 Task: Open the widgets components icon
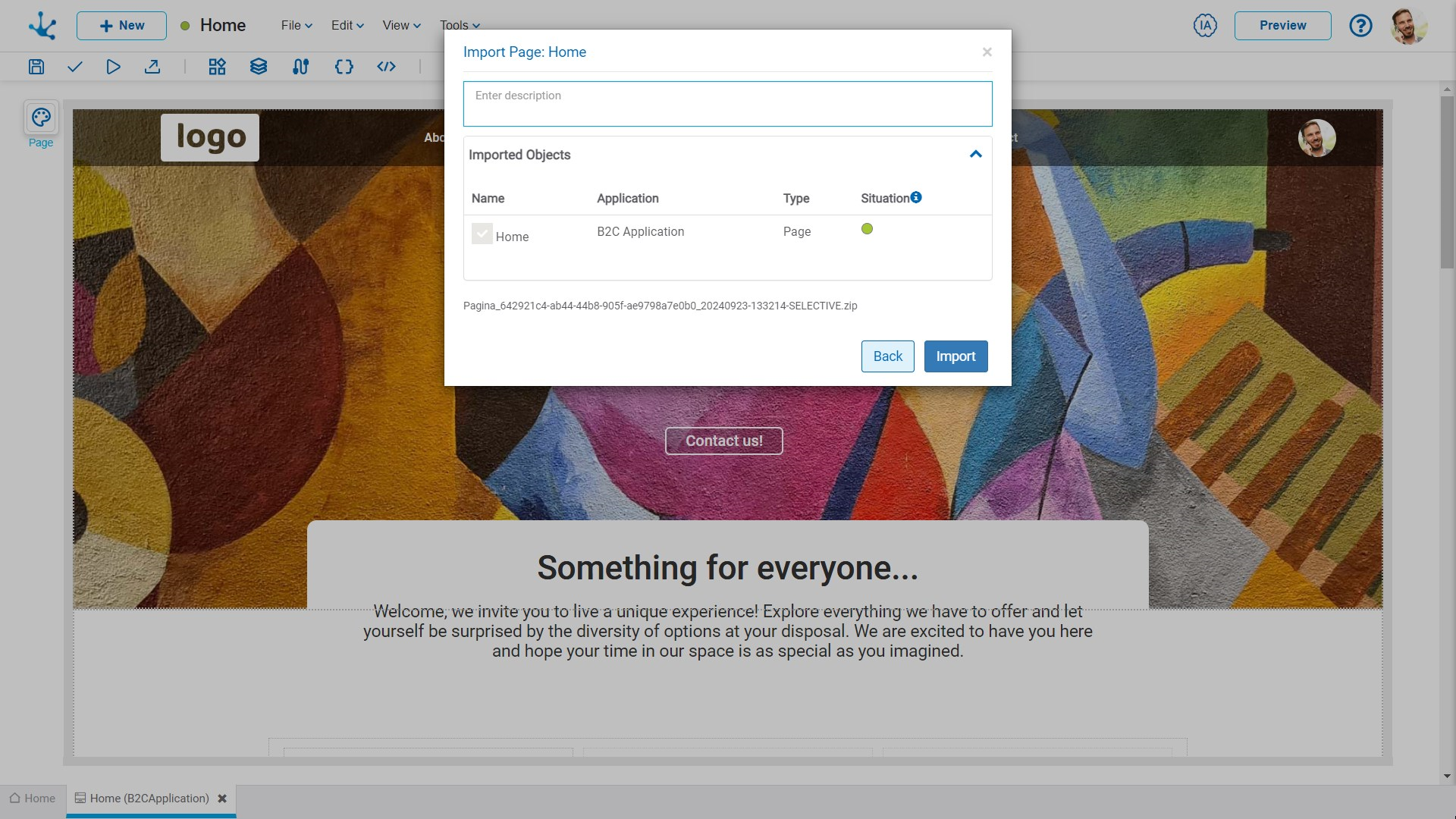click(x=217, y=67)
